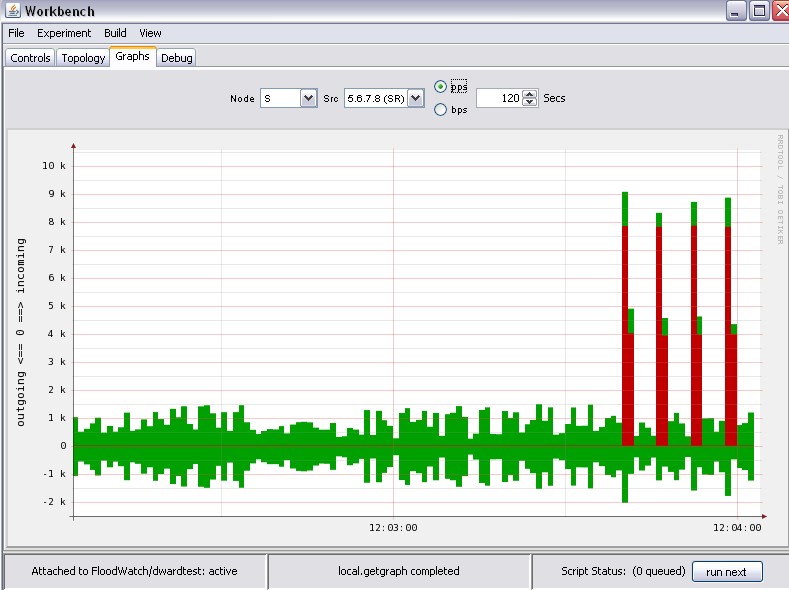789x590 pixels.
Task: Maximize the Workbench window
Action: (x=759, y=11)
